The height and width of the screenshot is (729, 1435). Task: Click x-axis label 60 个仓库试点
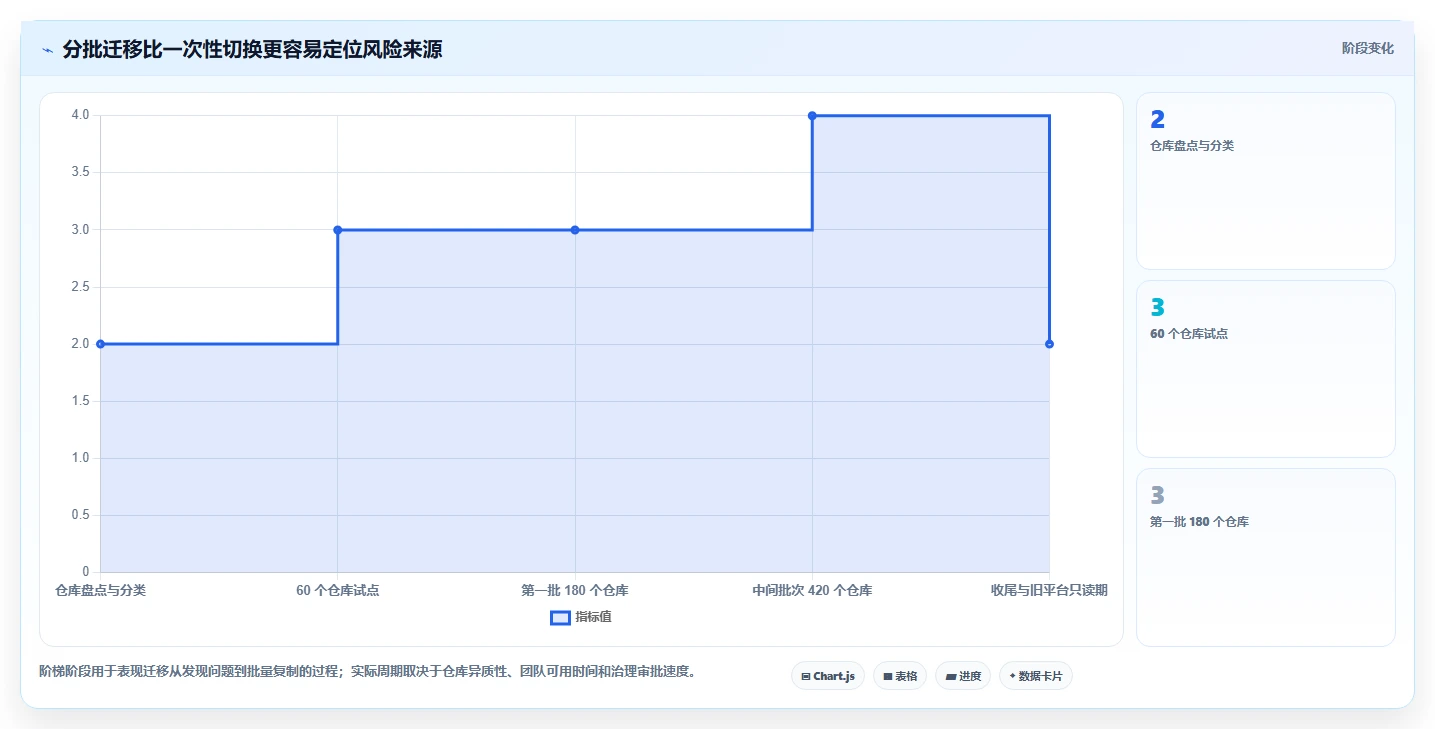[337, 590]
